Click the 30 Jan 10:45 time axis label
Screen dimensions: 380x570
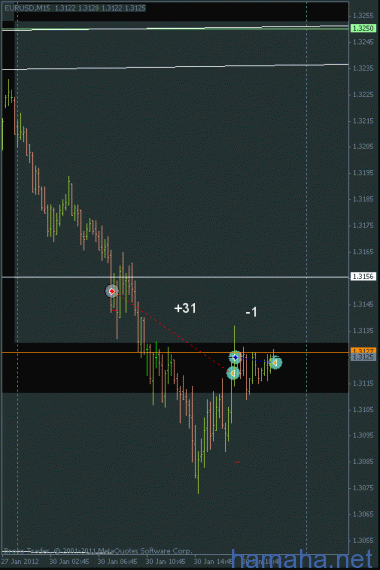click(165, 562)
